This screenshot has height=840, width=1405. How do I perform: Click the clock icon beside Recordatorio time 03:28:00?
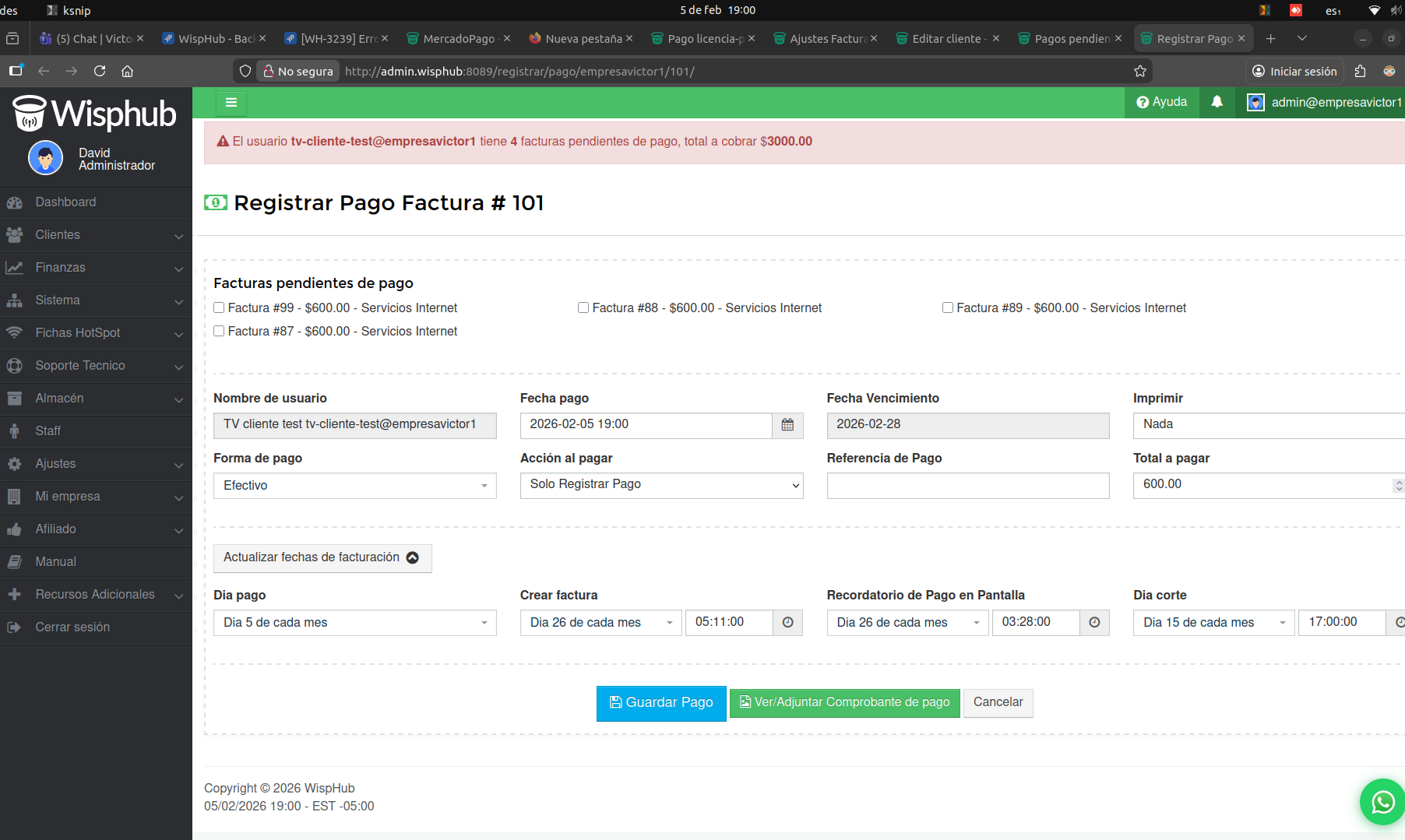tap(1094, 623)
